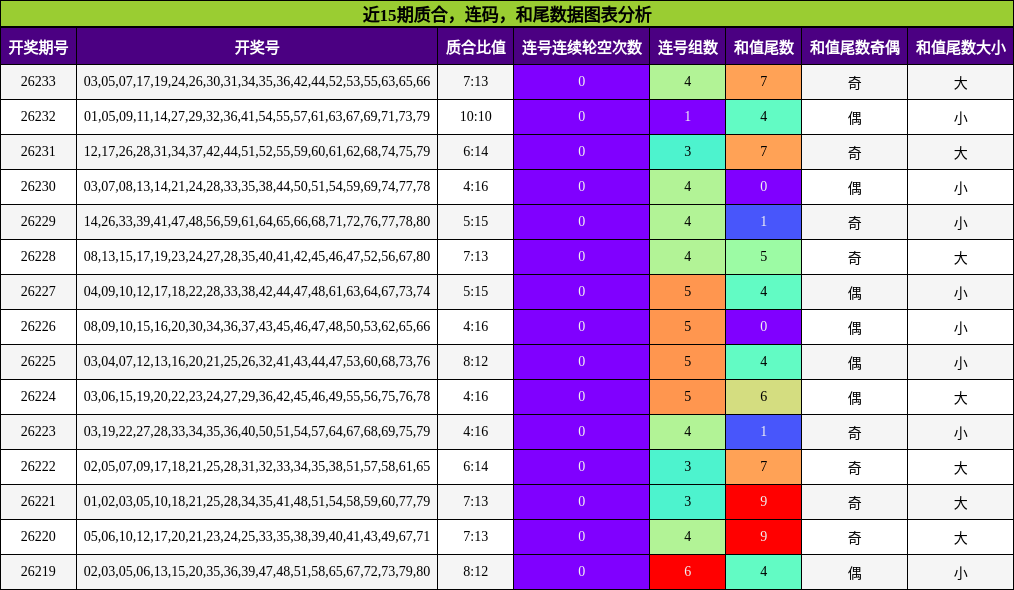Click ratio 8:12 in row 26225
This screenshot has height=590, width=1014.
tap(475, 361)
